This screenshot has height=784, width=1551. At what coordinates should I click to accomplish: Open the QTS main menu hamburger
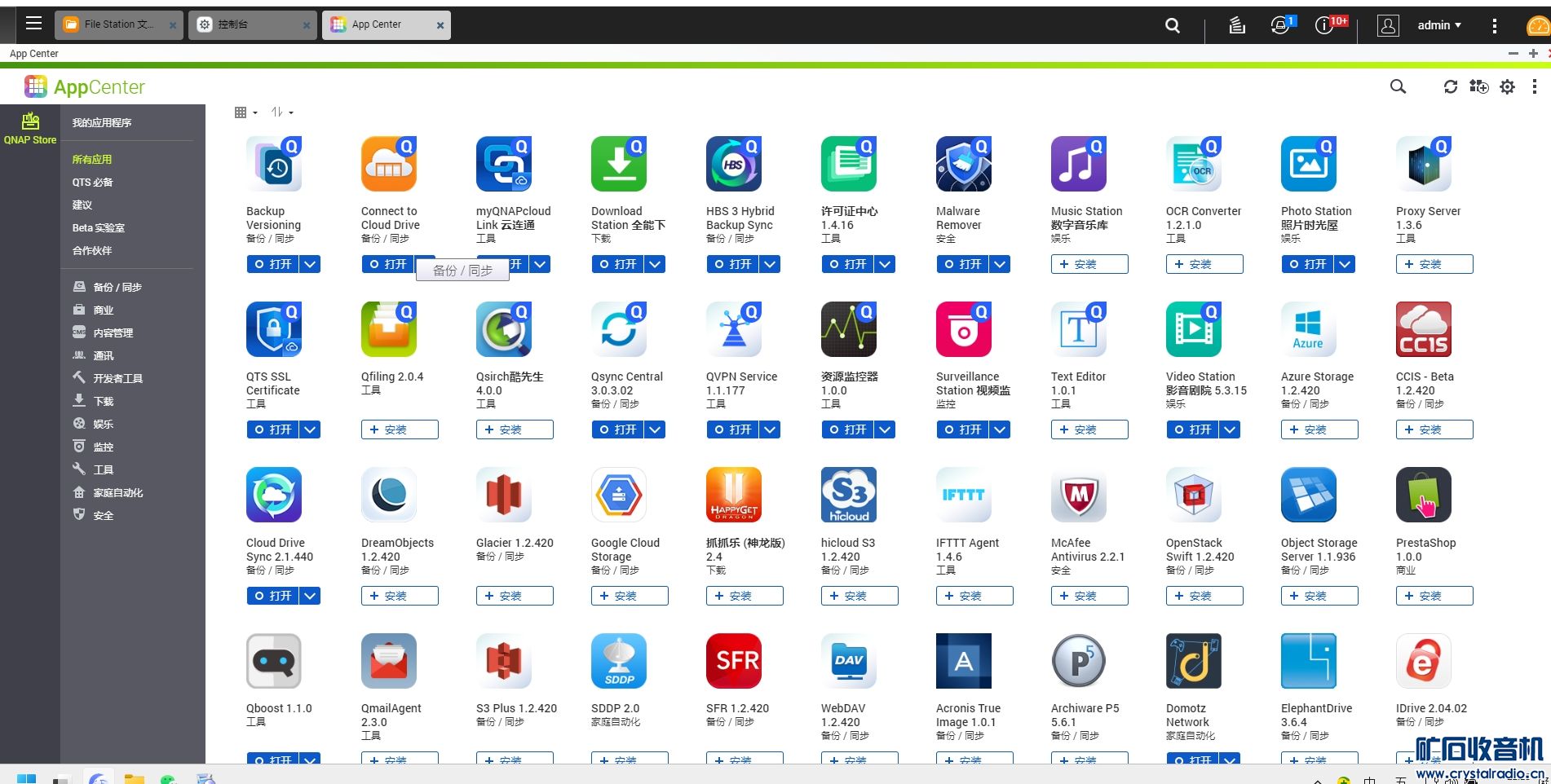point(33,24)
